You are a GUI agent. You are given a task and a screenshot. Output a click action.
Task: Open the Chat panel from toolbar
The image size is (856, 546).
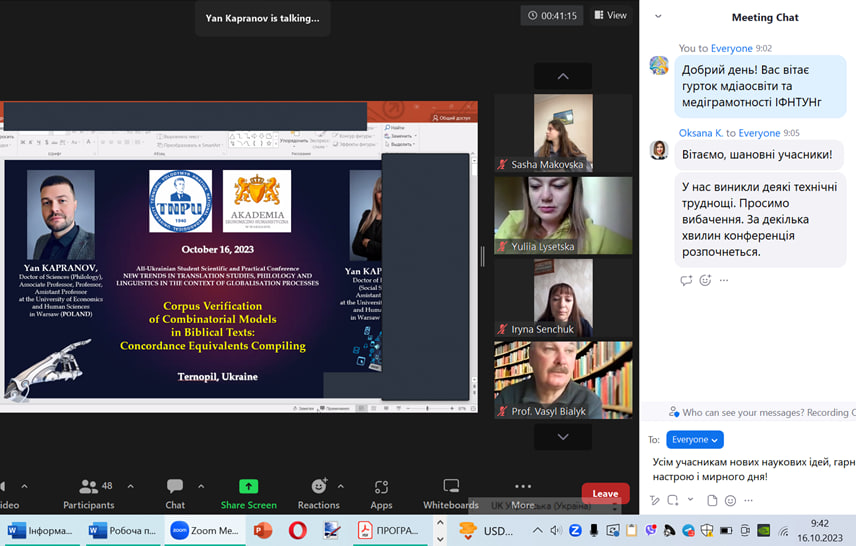click(x=175, y=494)
